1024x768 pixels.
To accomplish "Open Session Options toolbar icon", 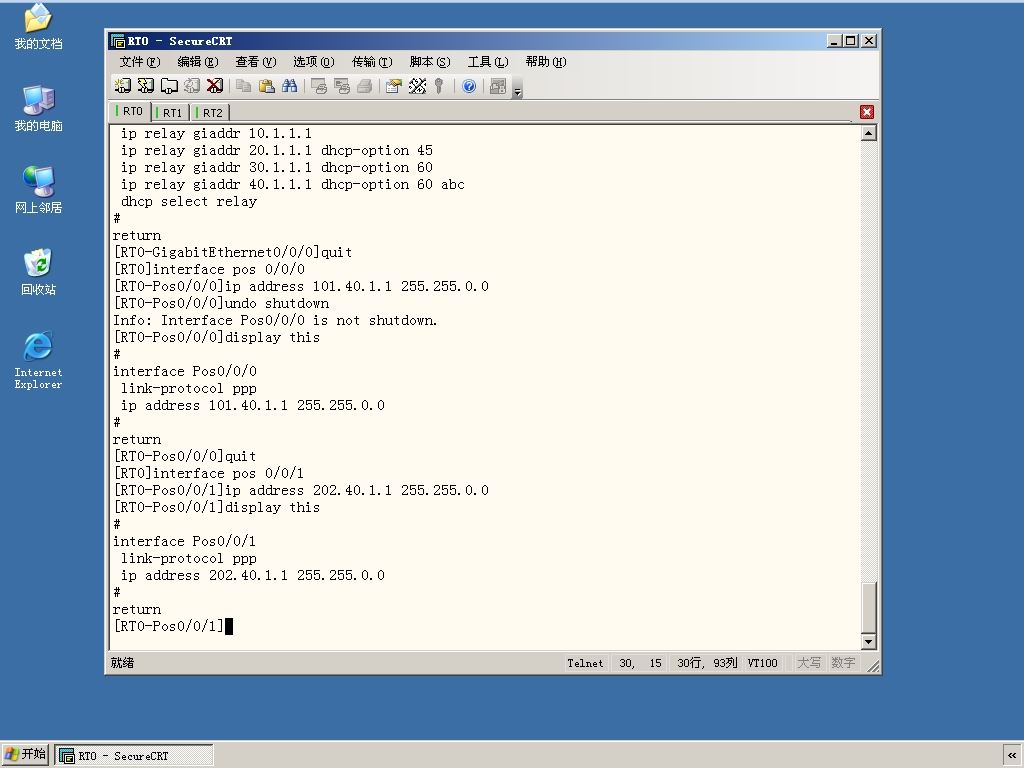I will pyautogui.click(x=394, y=86).
